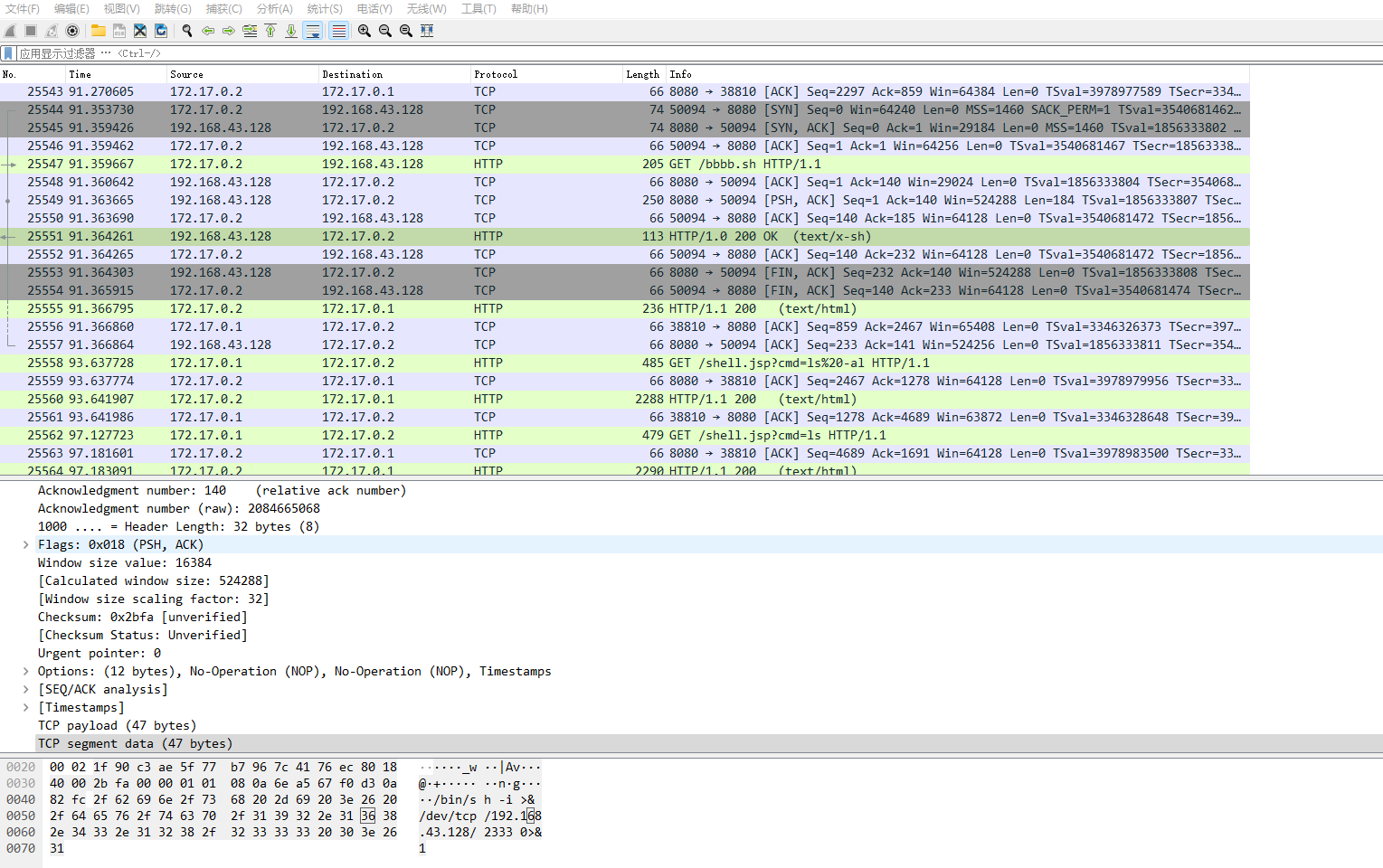Go to next packet green arrow
The image size is (1383, 868).
click(229, 31)
